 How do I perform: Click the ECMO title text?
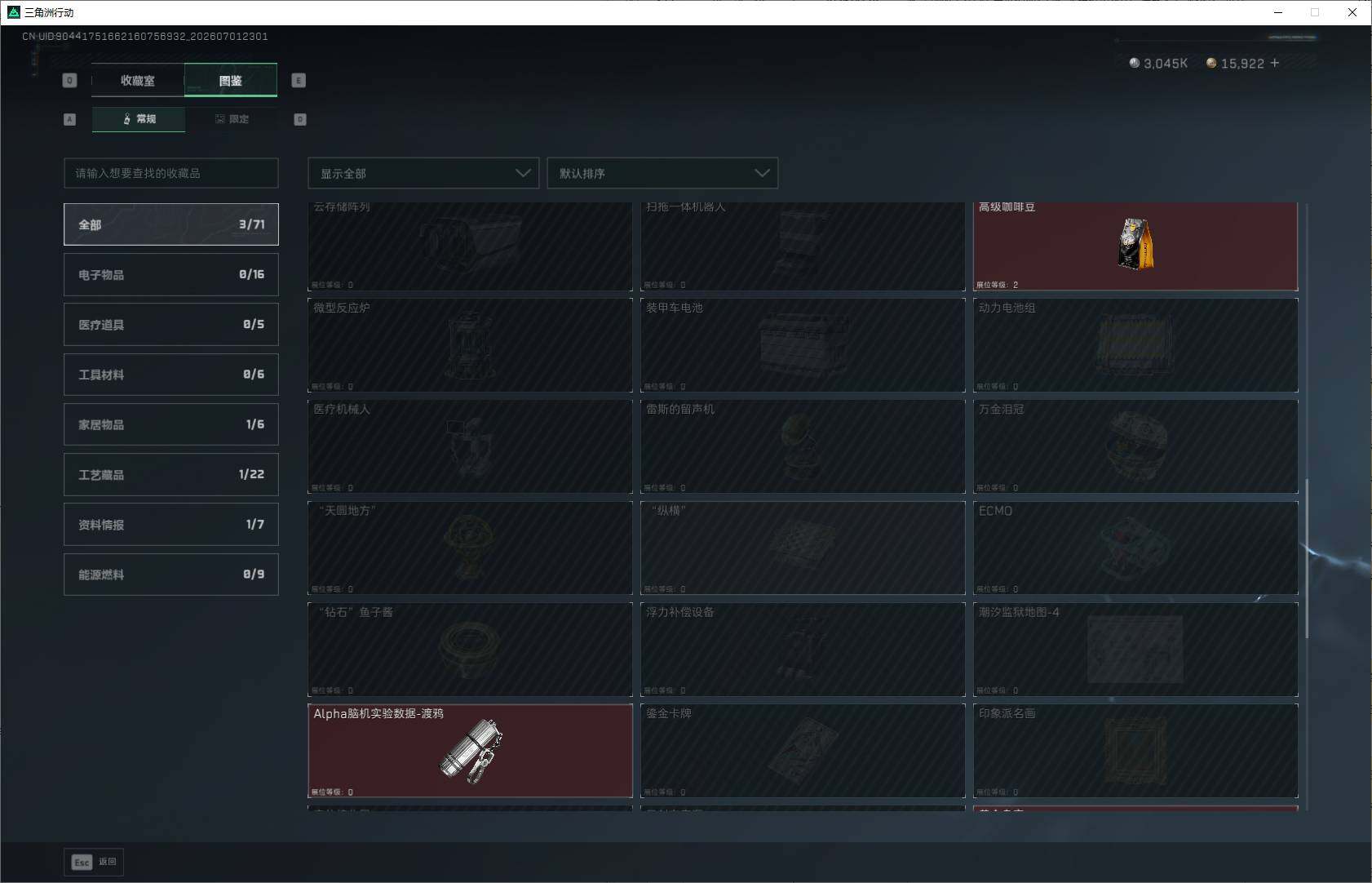(995, 511)
